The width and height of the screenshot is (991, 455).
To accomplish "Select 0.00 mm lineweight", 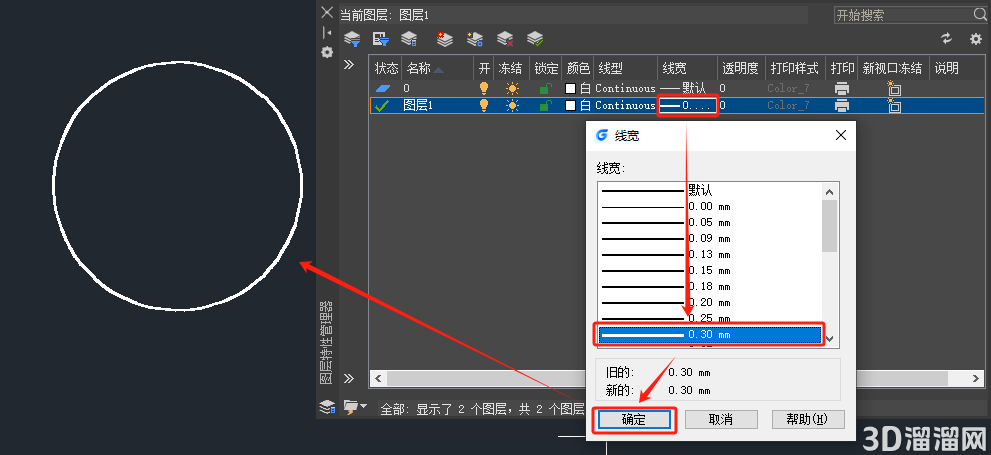I will [710, 206].
